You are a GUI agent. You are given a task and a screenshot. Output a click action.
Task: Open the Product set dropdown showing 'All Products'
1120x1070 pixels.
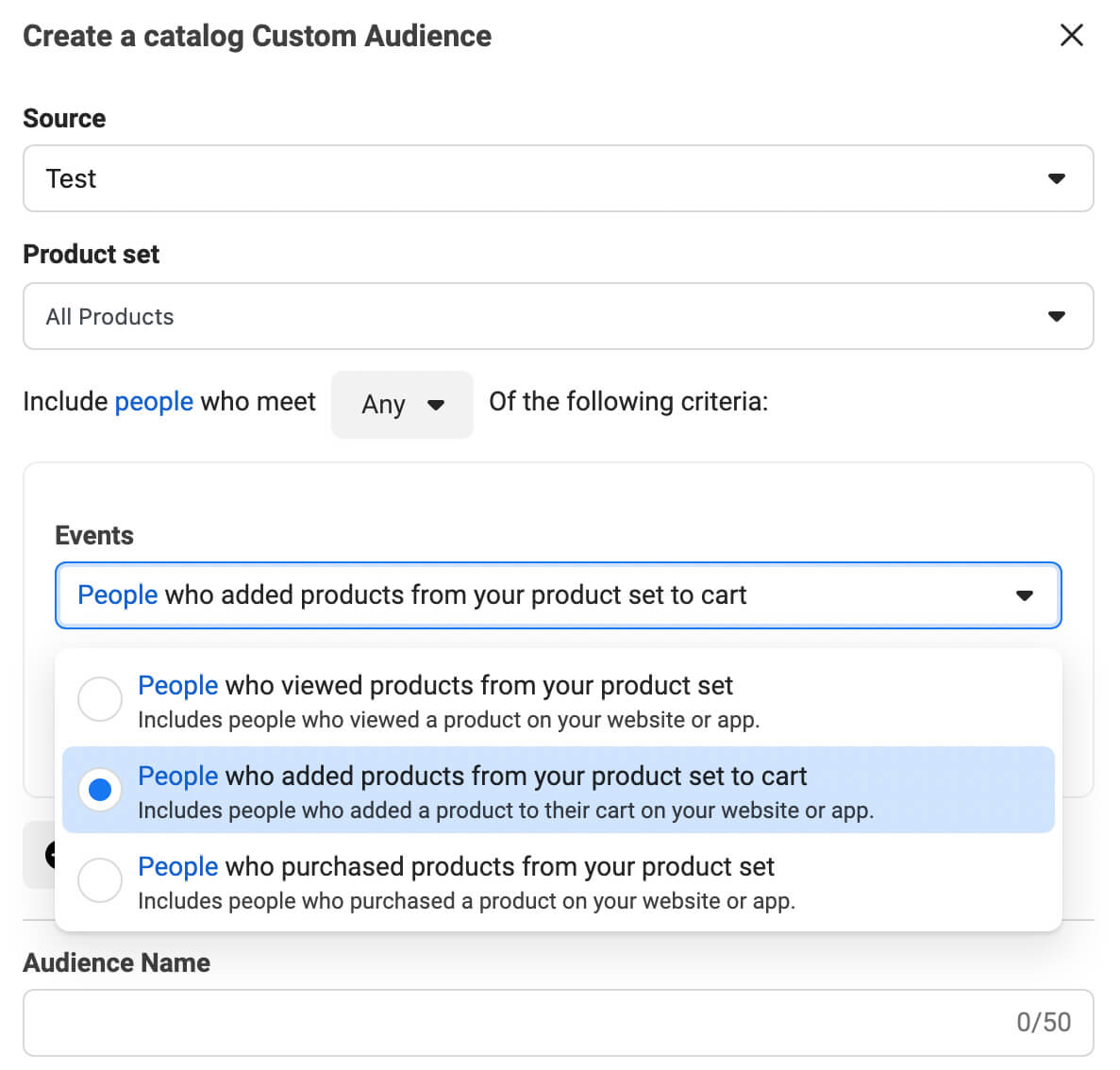559,316
